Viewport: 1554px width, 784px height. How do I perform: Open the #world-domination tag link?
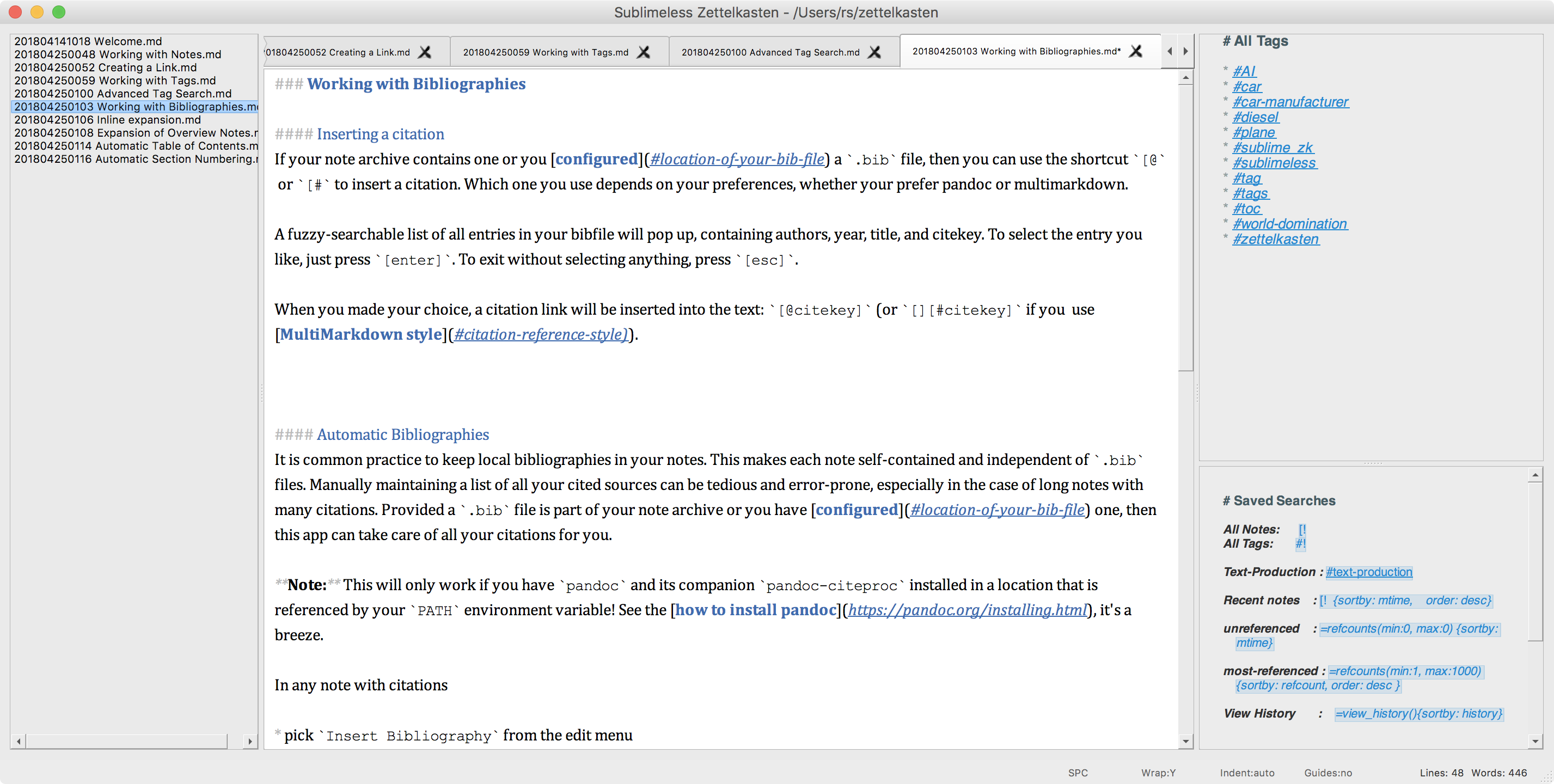click(x=1289, y=224)
